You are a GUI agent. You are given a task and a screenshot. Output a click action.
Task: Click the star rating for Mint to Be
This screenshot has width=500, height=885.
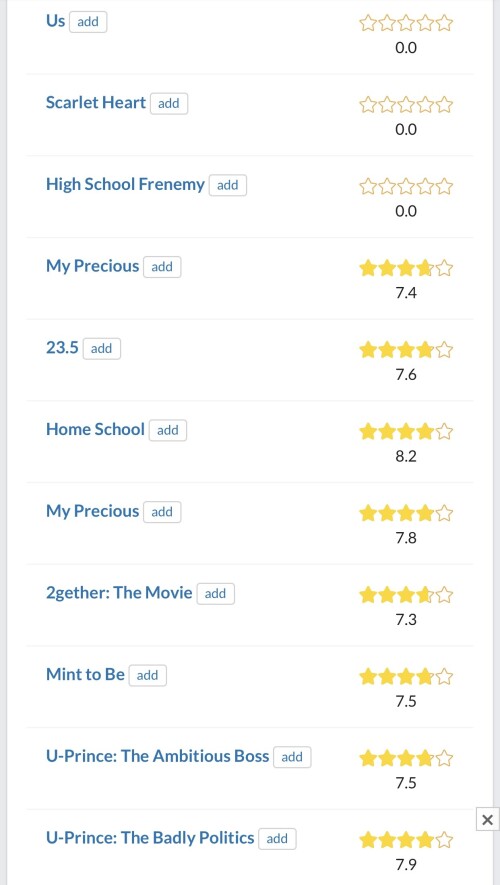[x=406, y=676]
